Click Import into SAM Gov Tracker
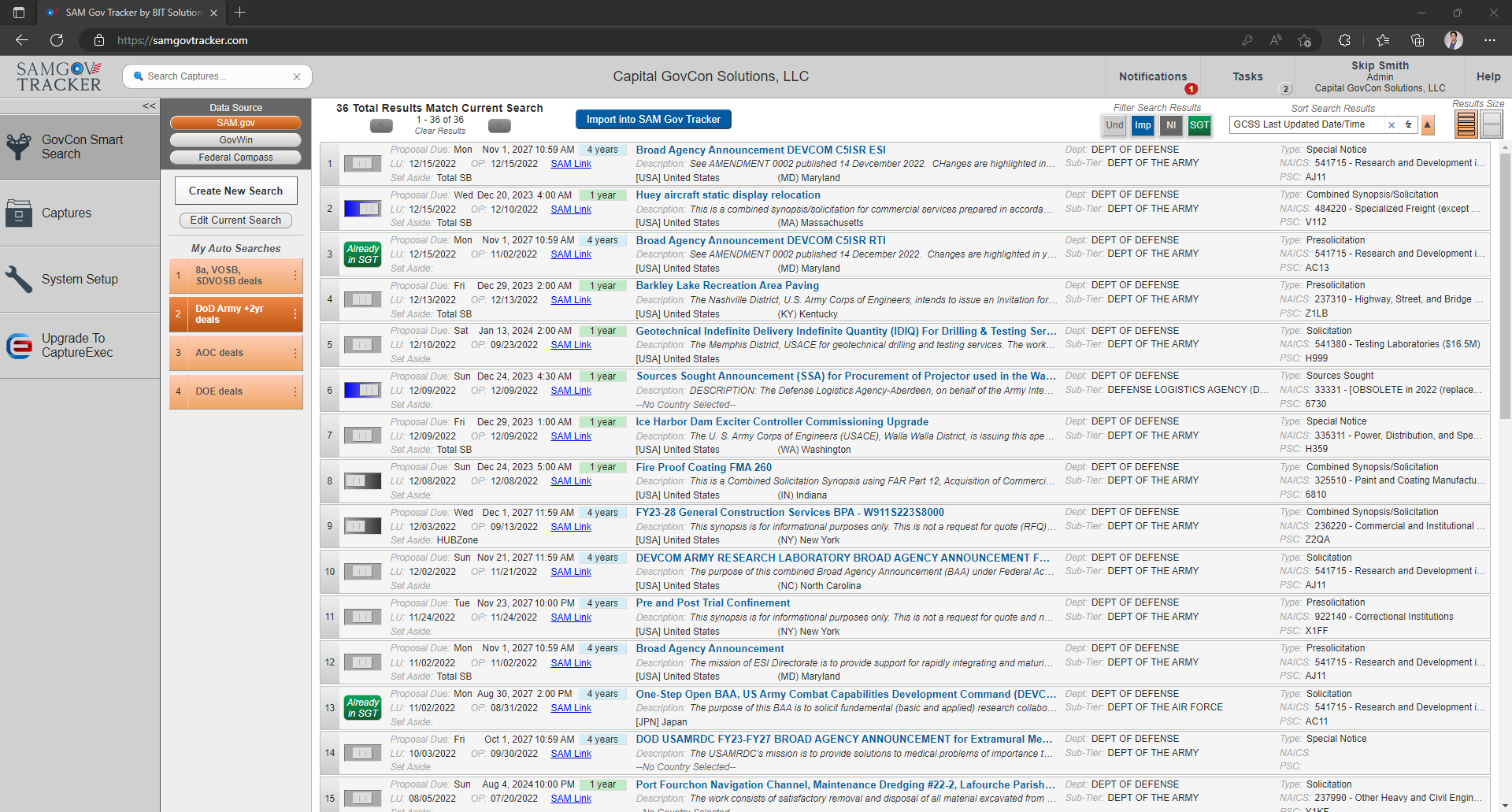The height and width of the screenshot is (812, 1512). click(653, 120)
